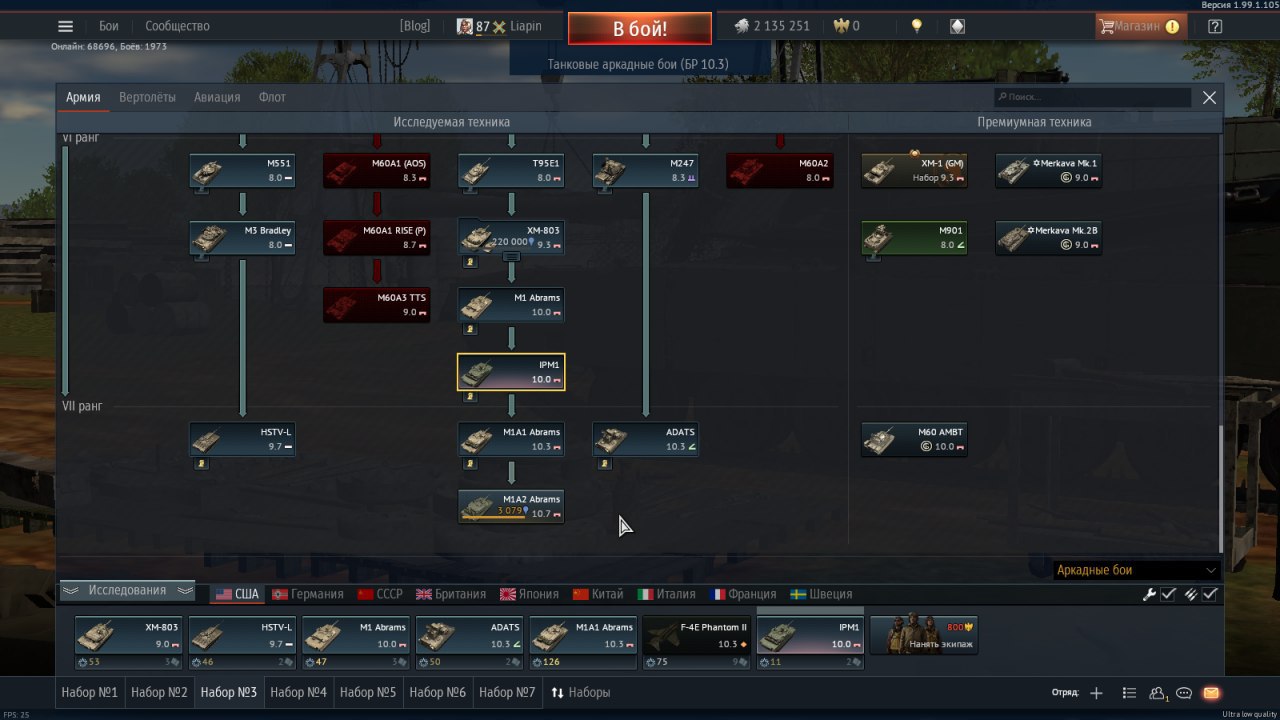Open the Магазин shop button
Image resolution: width=1280 pixels, height=720 pixels.
click(1141, 26)
